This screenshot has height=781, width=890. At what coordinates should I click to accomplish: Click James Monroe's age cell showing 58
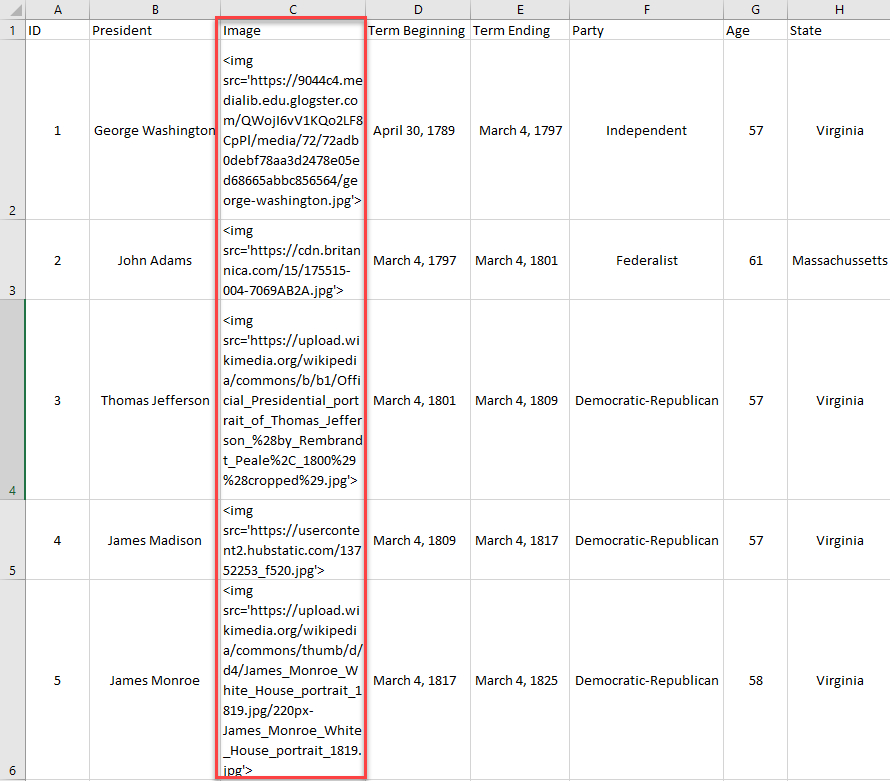755,680
